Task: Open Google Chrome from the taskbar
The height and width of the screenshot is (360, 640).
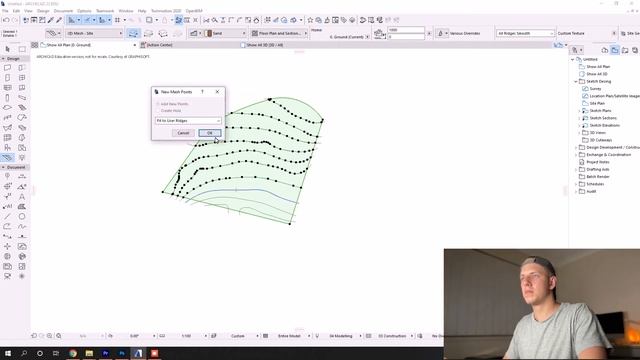Action: coord(73,353)
